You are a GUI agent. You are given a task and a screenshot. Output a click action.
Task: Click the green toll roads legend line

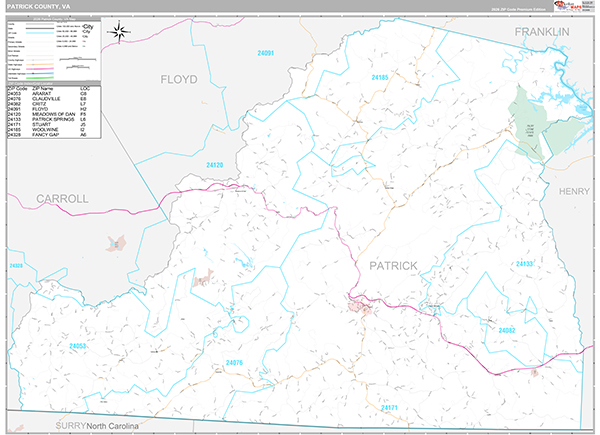pos(40,78)
